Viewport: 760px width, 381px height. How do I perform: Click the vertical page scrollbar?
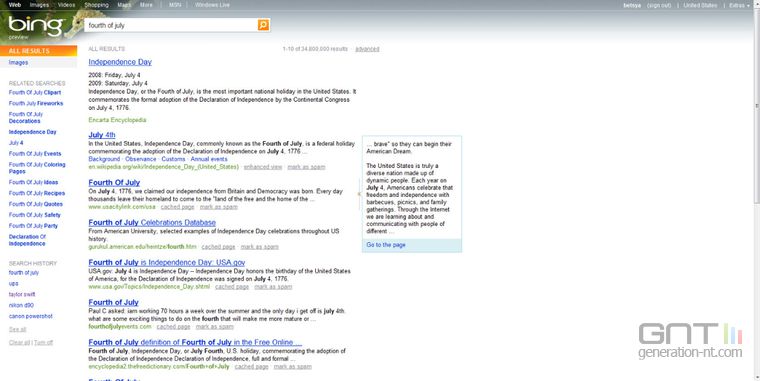tap(757, 106)
